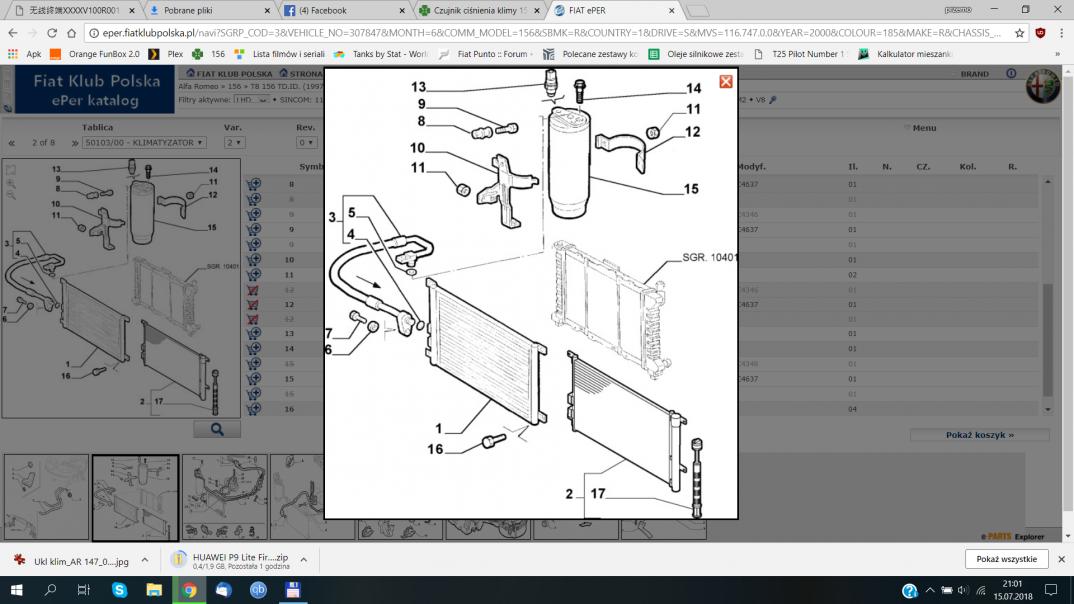The image size is (1074, 604).
Task: Close the downloads bar
Action: pos(1061,559)
